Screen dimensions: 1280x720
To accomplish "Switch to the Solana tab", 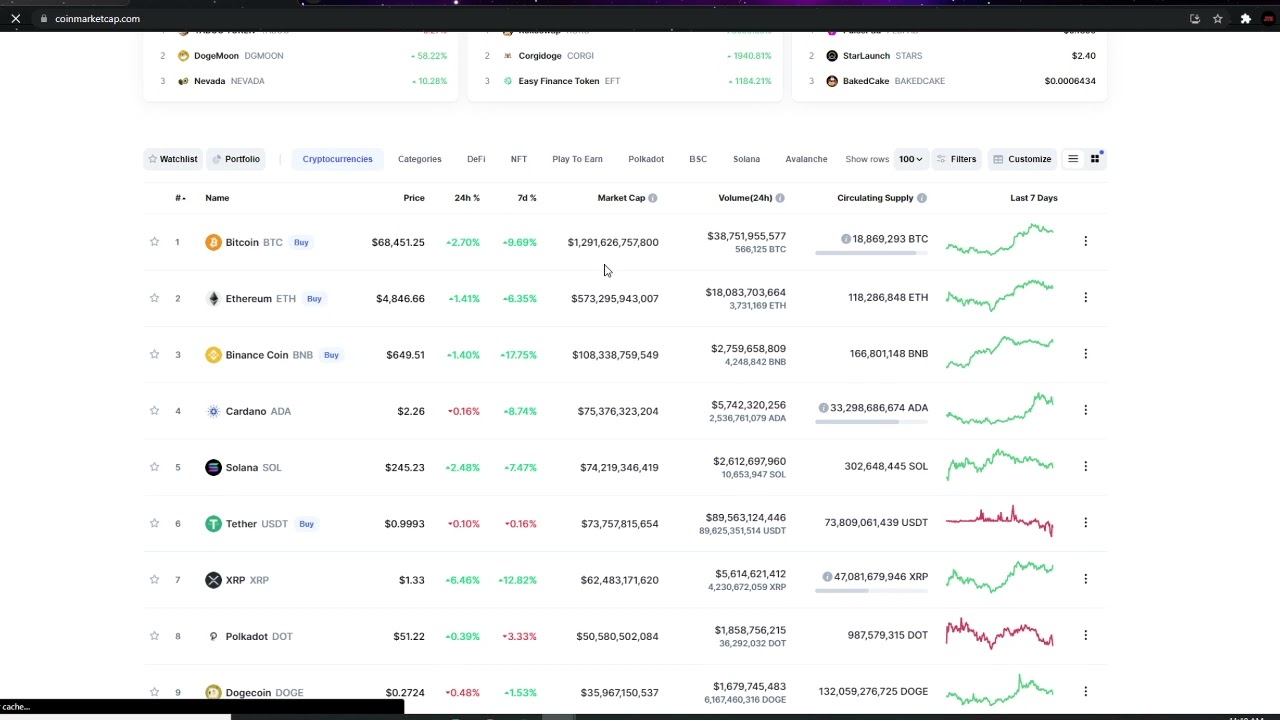I will point(746,159).
